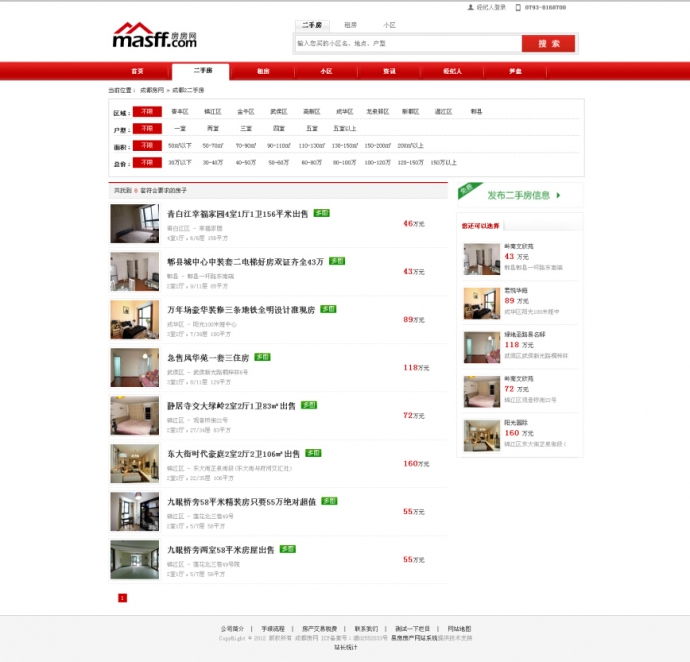Image resolution: width=690 pixels, height=662 pixels.
Task: Click the red 搜索 search button
Action: tap(548, 44)
